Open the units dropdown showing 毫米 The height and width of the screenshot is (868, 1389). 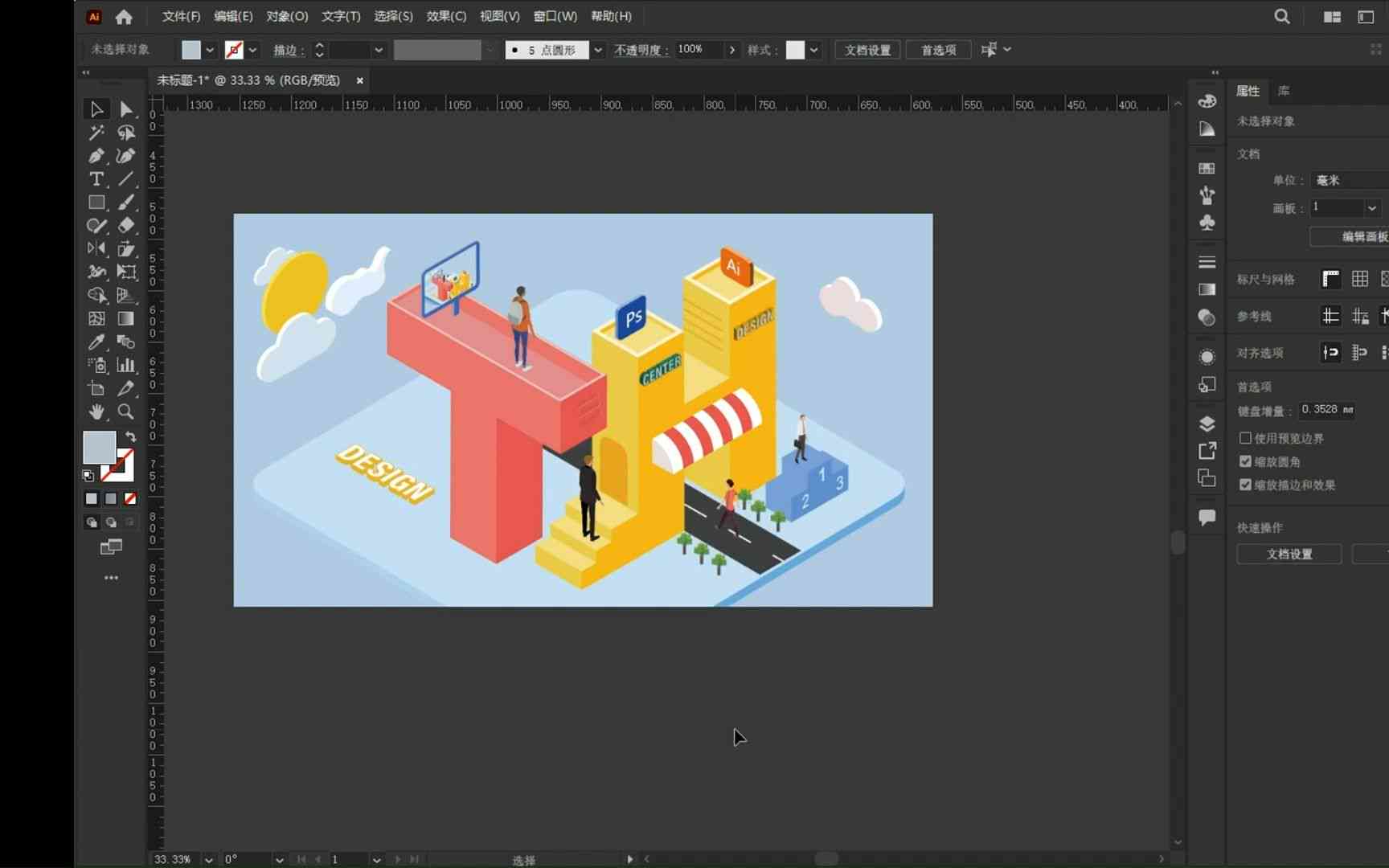coord(1349,180)
